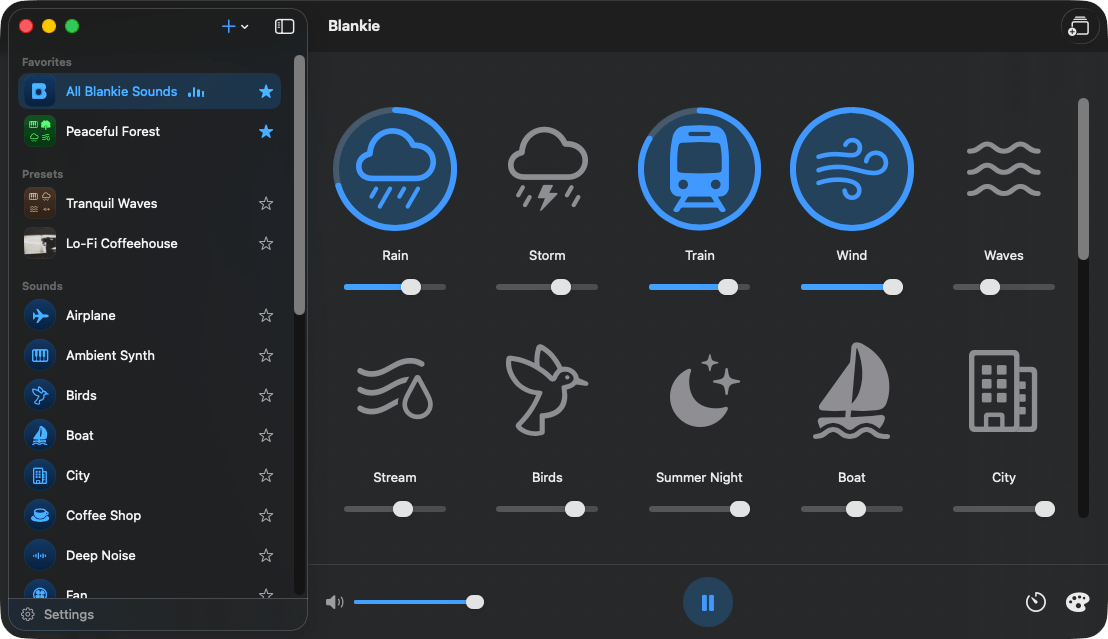Select the Birds row in sidebar
Viewport: 1108px width, 639px height.
[x=149, y=395]
